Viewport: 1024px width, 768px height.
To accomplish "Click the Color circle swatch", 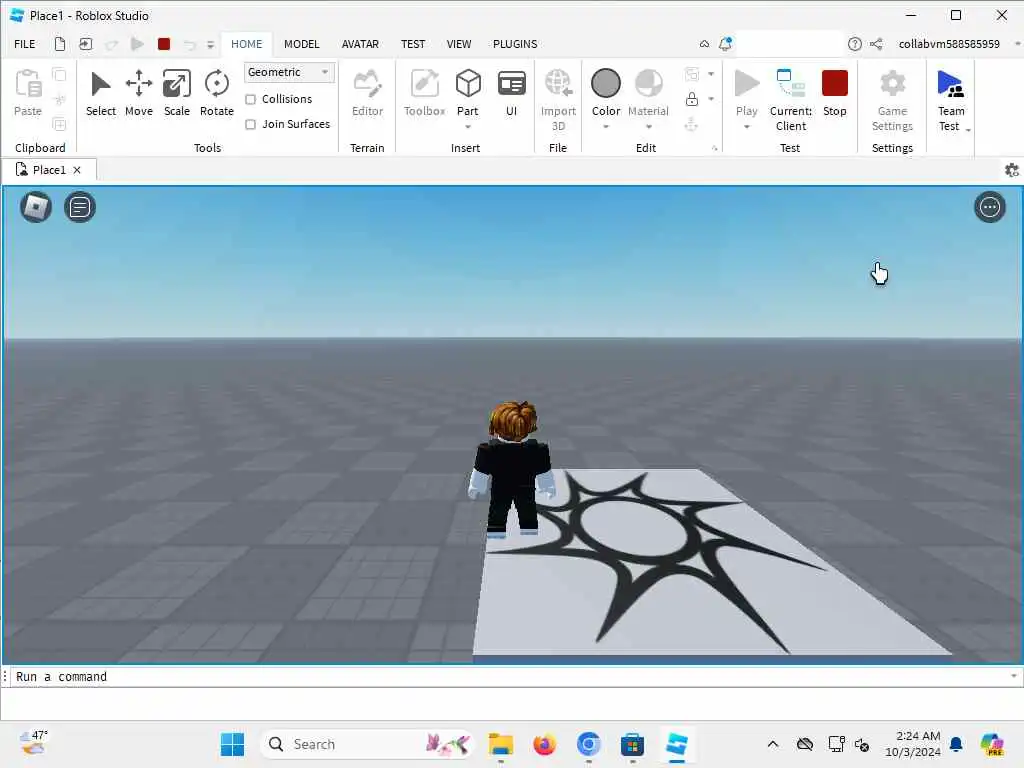I will coord(605,84).
